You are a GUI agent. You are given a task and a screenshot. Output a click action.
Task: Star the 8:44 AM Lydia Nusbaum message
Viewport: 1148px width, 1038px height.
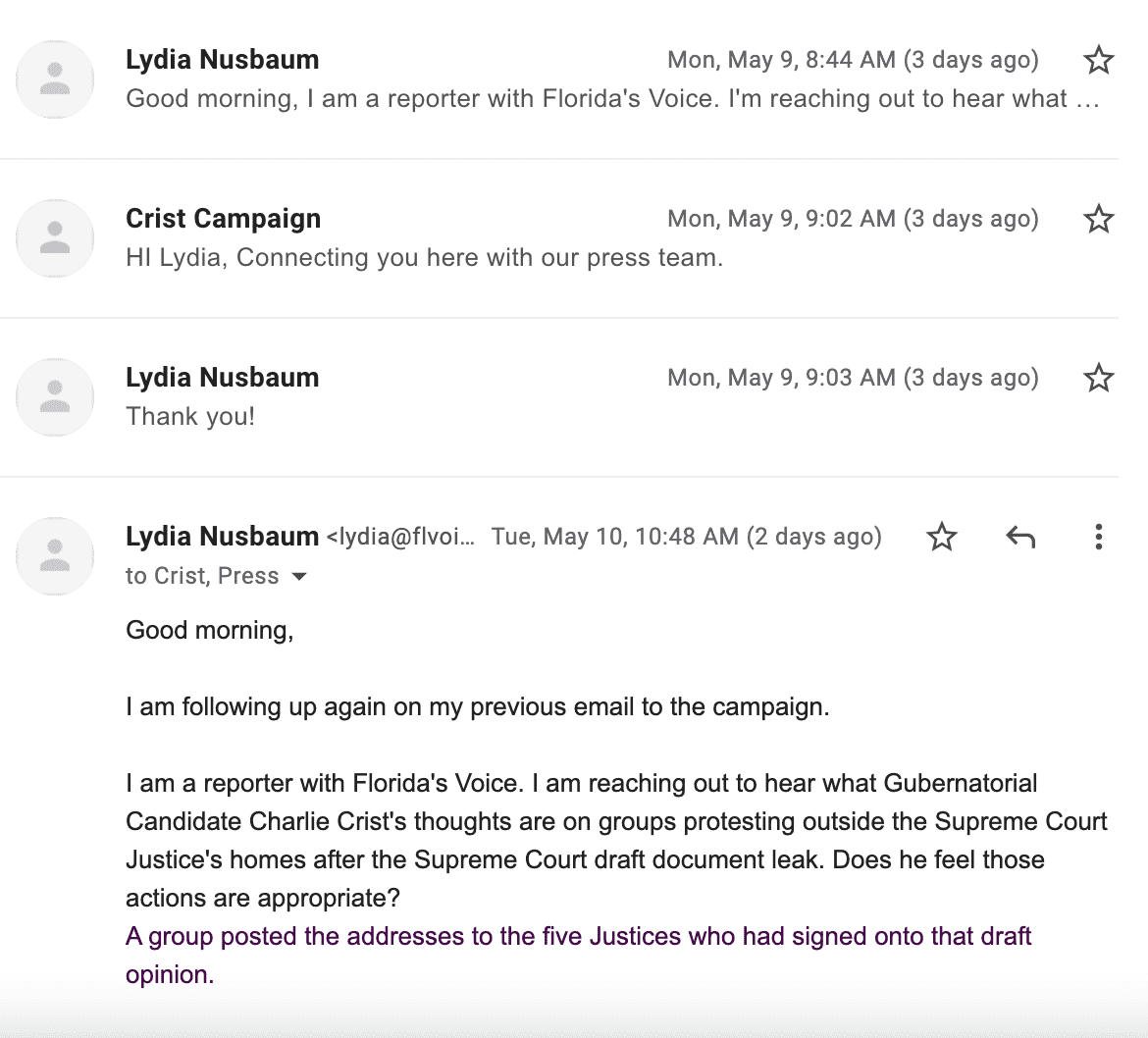click(x=1098, y=60)
